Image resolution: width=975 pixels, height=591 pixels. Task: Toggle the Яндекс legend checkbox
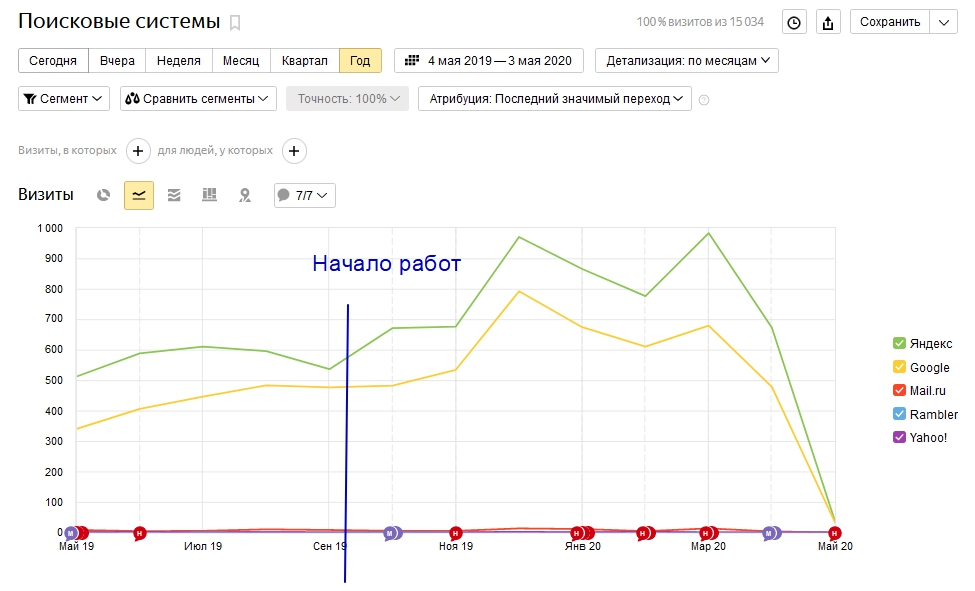(899, 343)
